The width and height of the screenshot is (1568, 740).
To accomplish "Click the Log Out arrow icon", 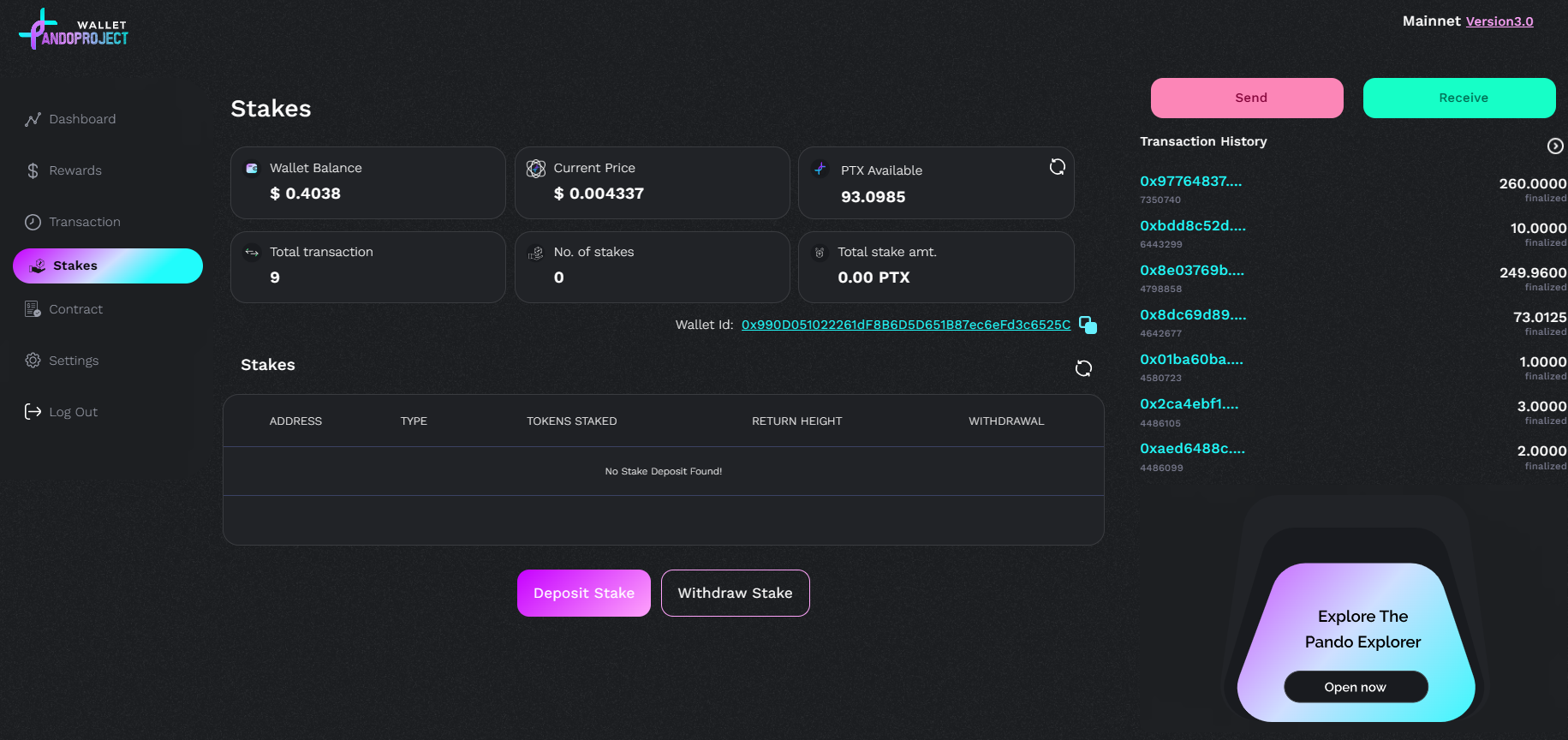I will 33,412.
